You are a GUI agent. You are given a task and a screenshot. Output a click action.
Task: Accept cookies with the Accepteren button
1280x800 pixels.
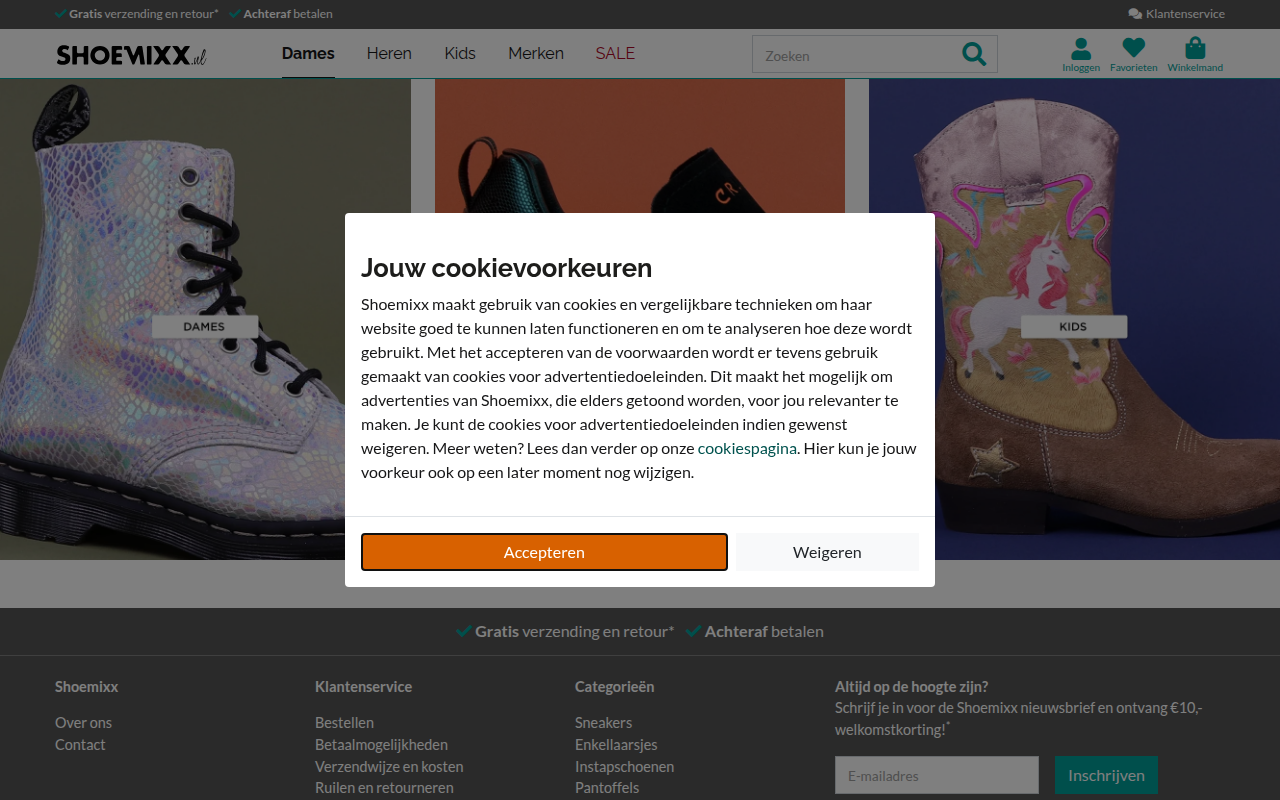[x=544, y=552]
